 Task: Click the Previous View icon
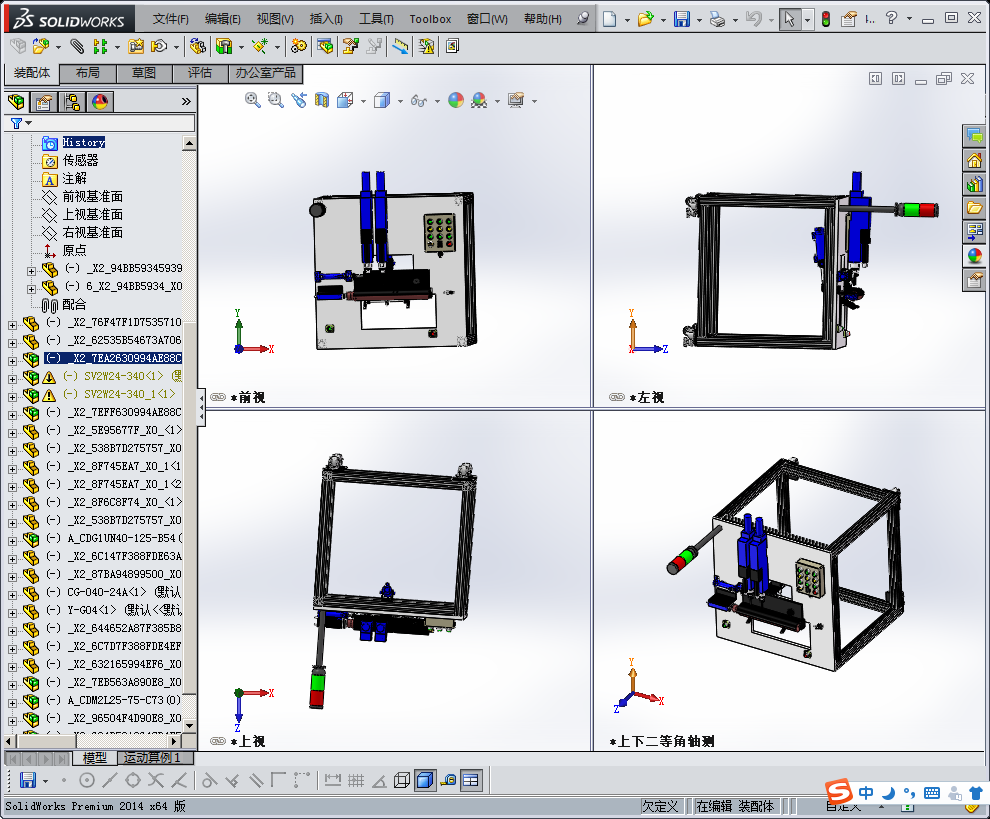299,100
